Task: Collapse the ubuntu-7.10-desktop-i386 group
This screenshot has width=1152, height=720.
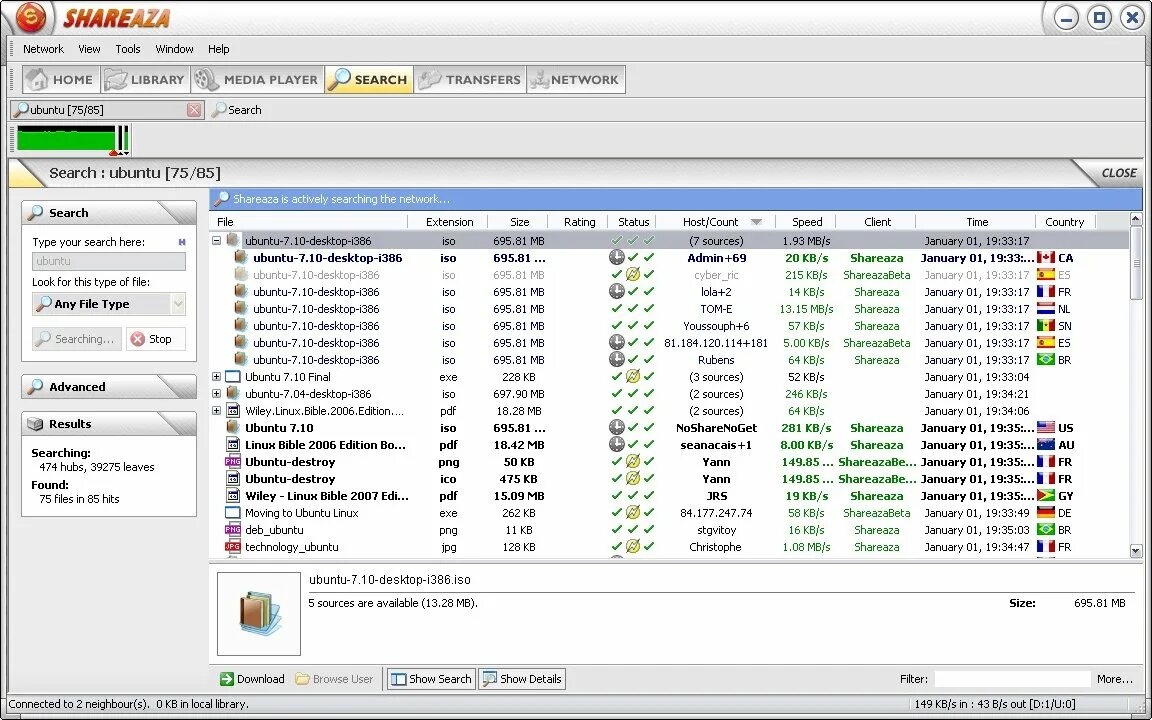Action: [x=216, y=240]
